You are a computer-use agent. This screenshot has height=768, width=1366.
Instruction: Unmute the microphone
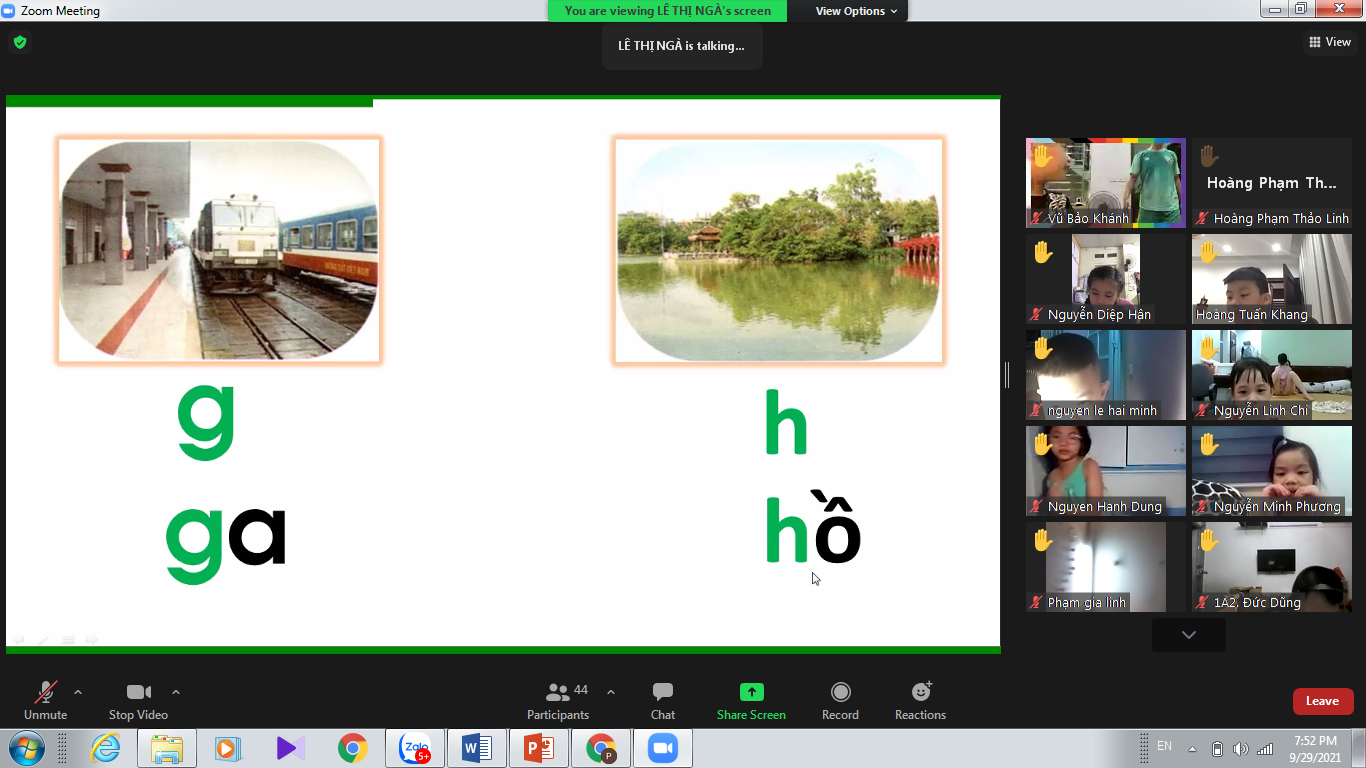(45, 701)
